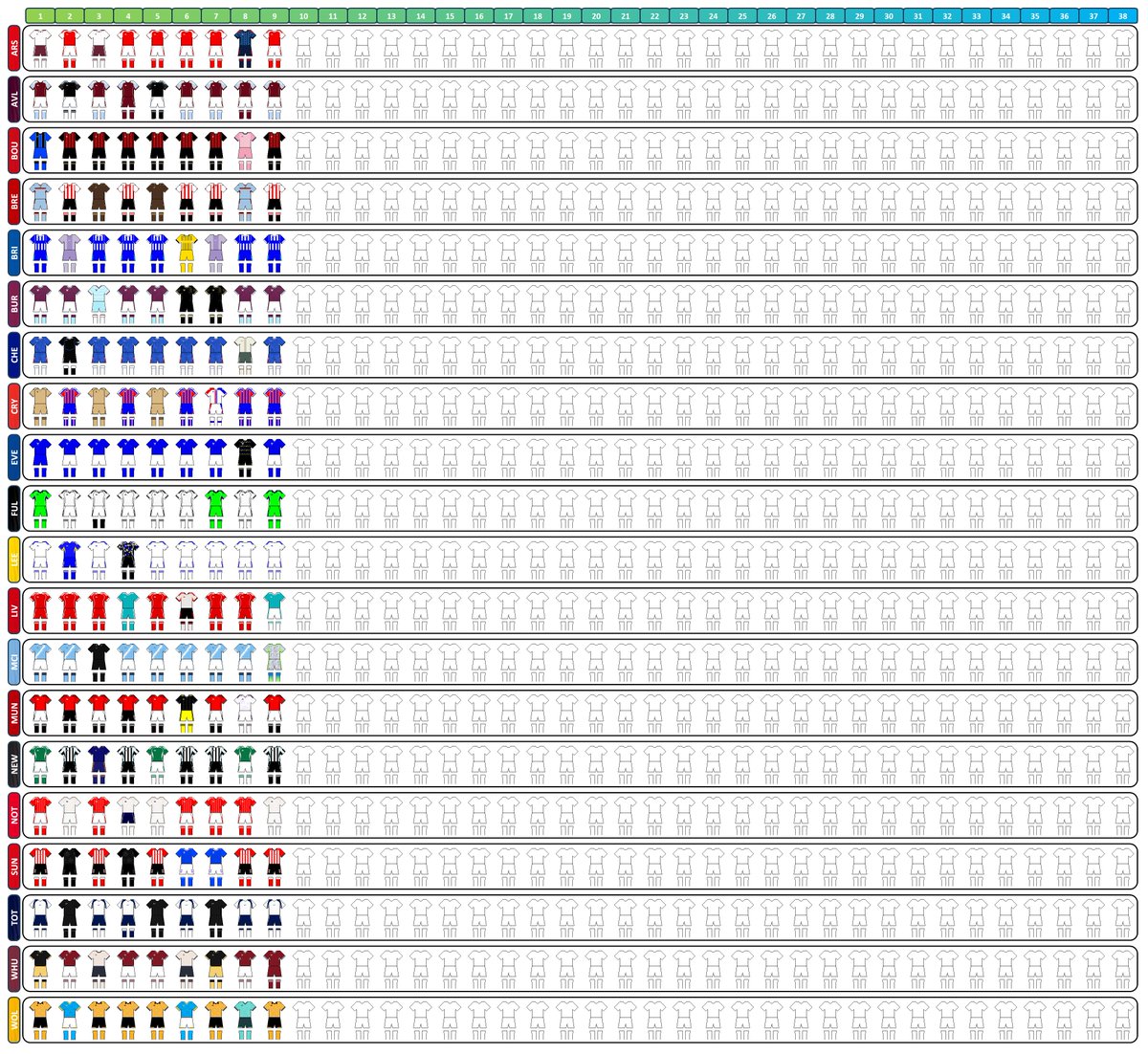Image resolution: width=1148 pixels, height=1054 pixels.
Task: Click Fulham's blank matchweek 20 kit slot
Action: coord(596,510)
